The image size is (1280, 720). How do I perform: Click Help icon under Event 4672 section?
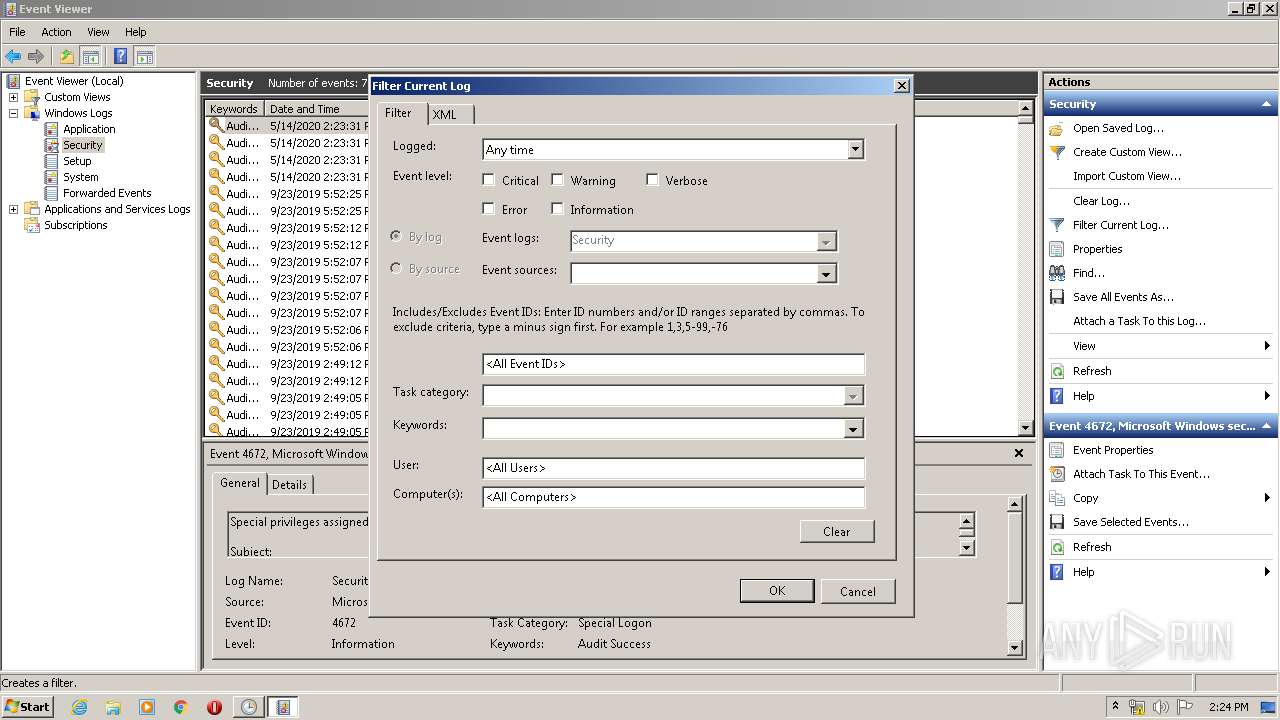1057,572
